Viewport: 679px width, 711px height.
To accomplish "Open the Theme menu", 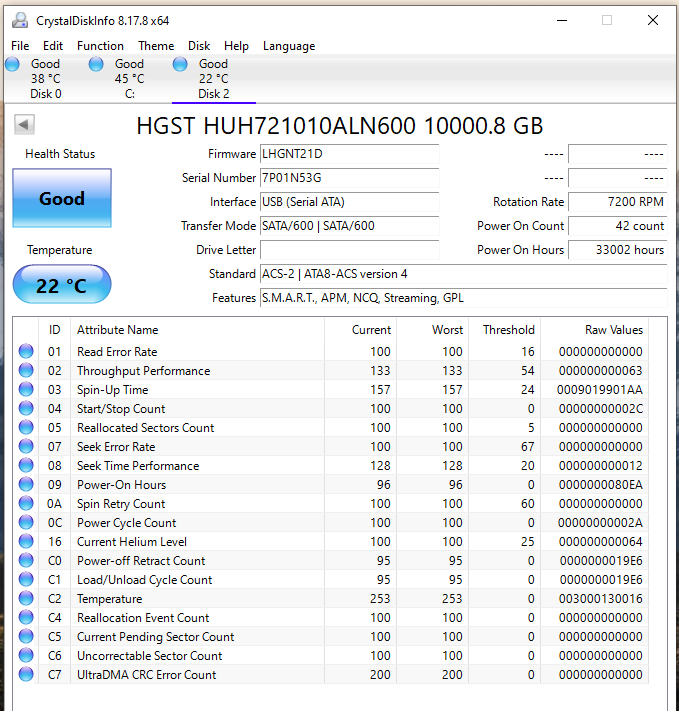I will pyautogui.click(x=156, y=46).
